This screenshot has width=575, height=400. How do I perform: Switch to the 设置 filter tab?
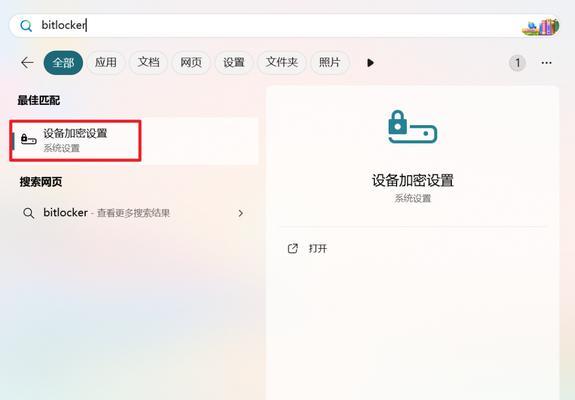point(234,63)
